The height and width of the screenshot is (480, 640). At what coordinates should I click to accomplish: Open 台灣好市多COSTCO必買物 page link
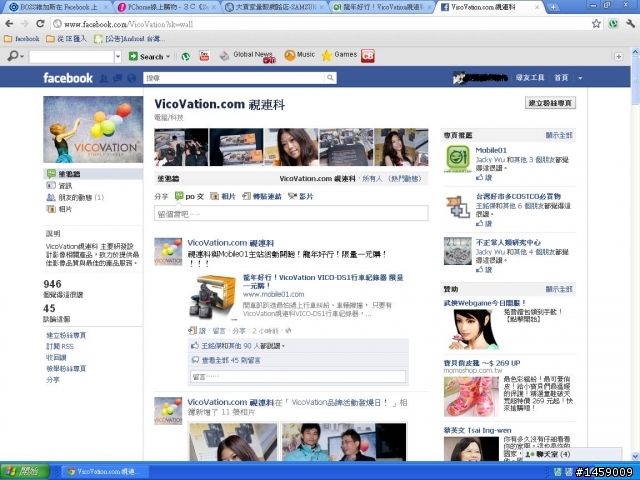(518, 196)
